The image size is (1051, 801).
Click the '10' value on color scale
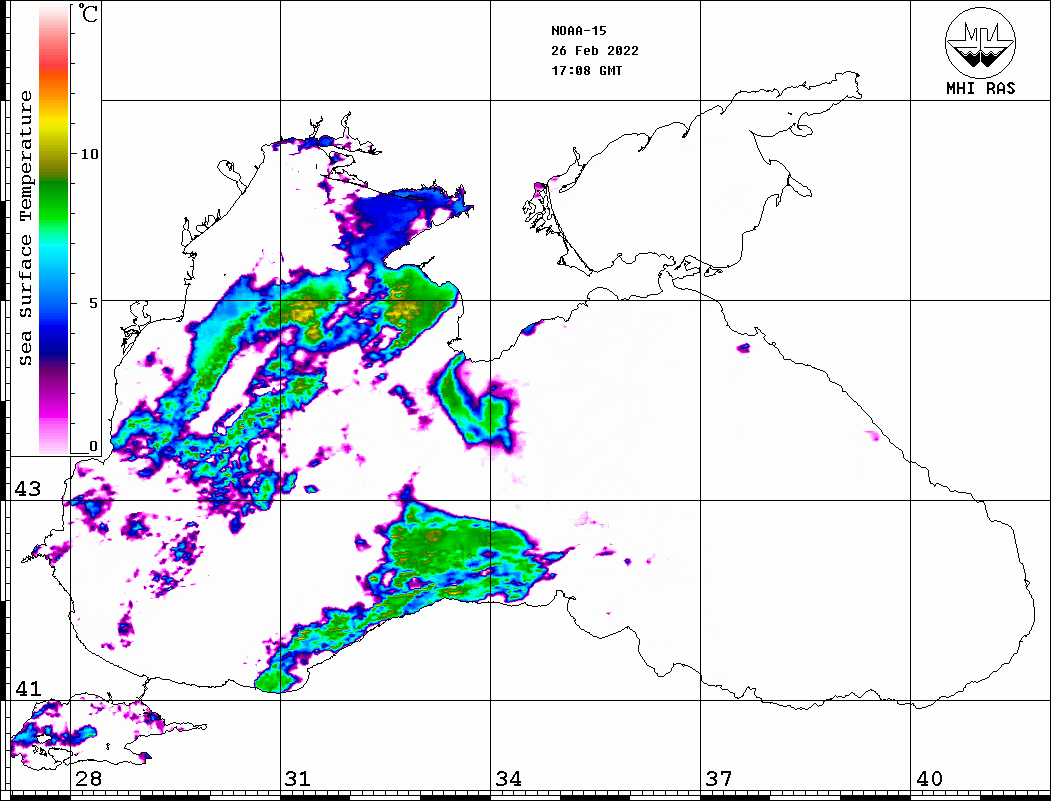[x=88, y=154]
